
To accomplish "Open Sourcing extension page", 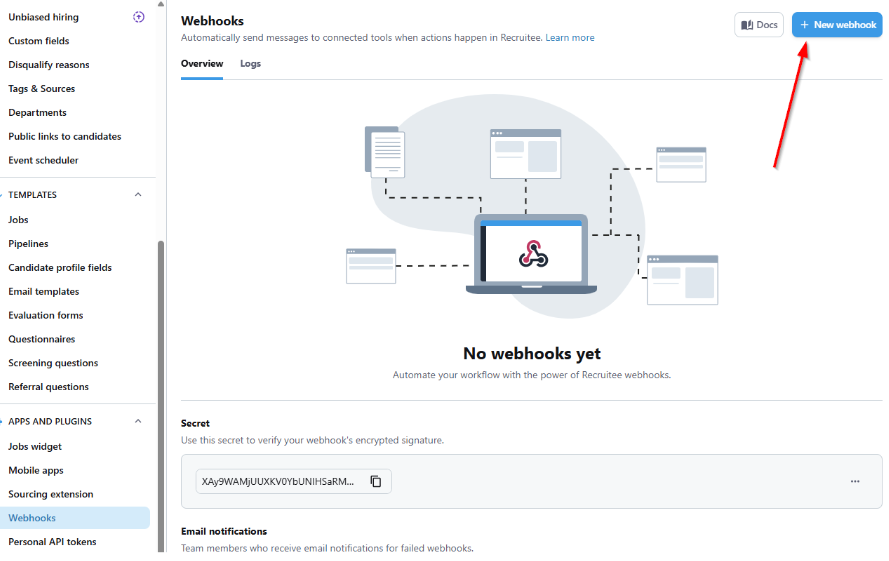I will (50, 494).
